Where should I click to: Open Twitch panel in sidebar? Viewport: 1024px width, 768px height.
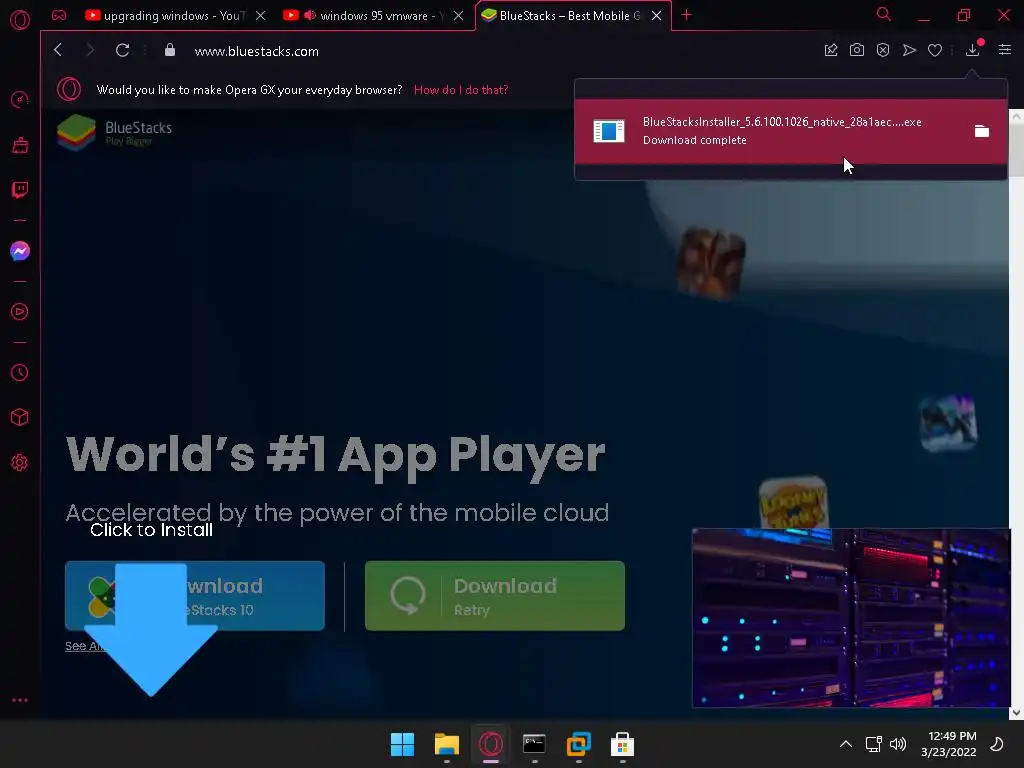(x=20, y=190)
